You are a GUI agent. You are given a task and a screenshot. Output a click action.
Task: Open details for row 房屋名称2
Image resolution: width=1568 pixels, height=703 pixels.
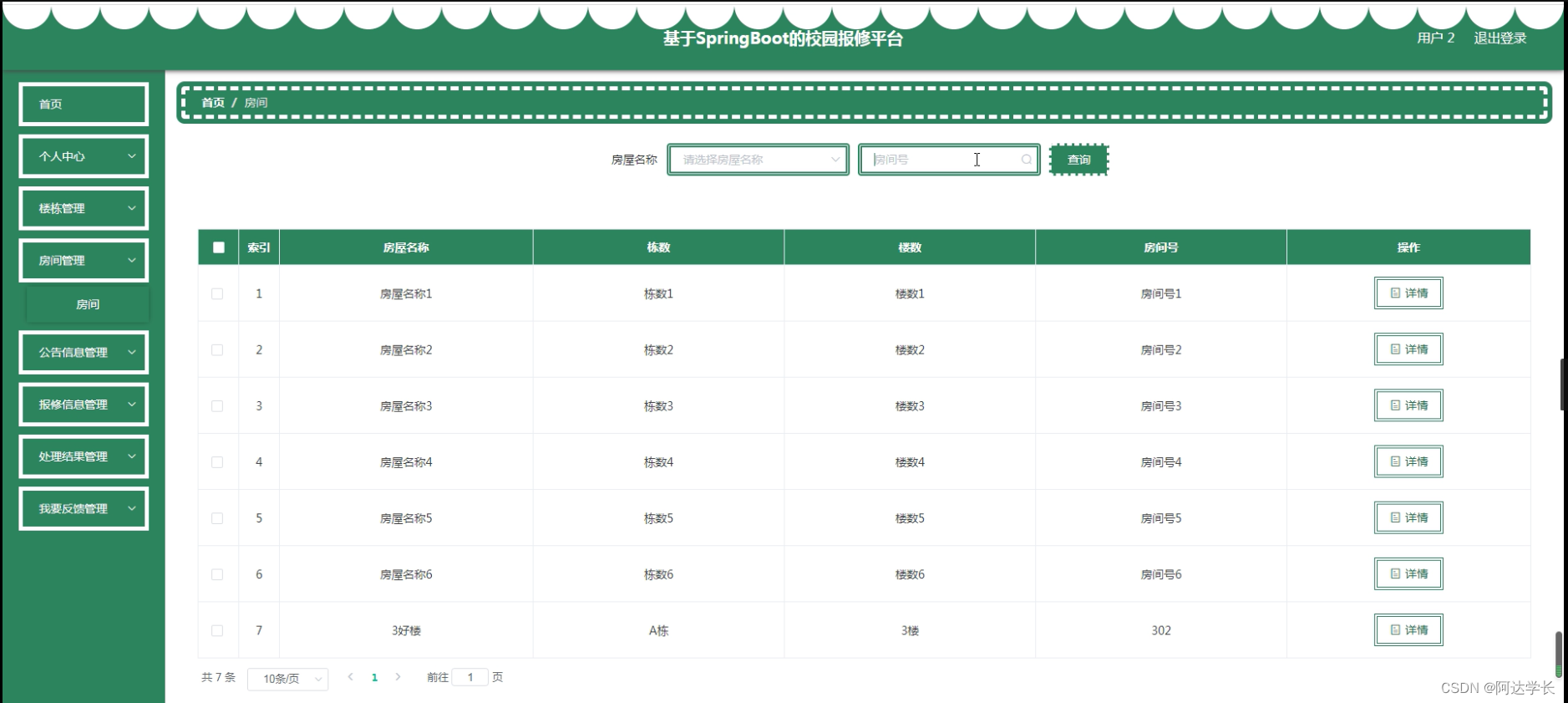click(x=1408, y=349)
